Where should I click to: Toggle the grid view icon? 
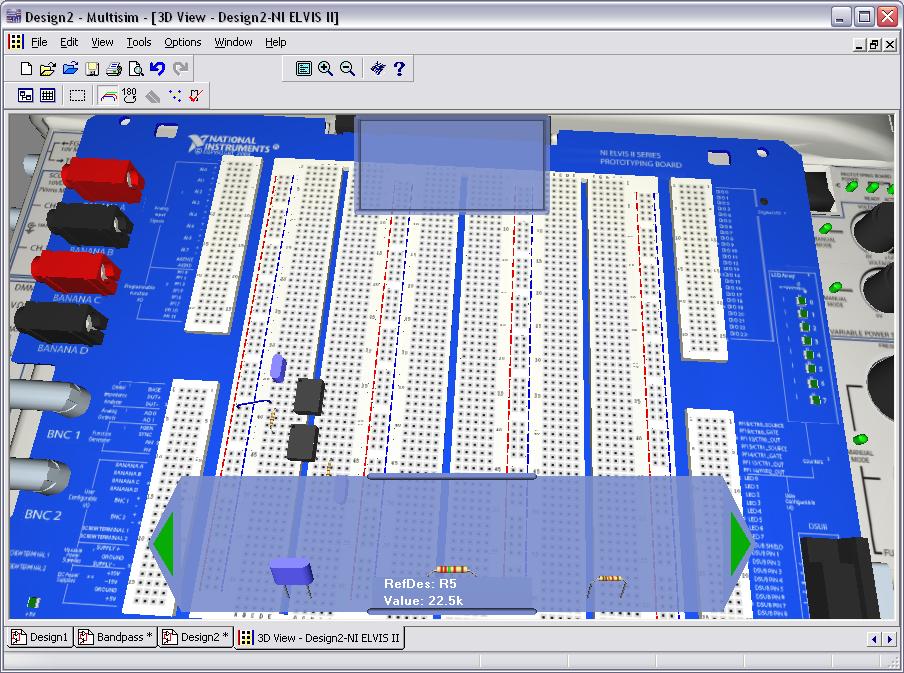(x=48, y=96)
